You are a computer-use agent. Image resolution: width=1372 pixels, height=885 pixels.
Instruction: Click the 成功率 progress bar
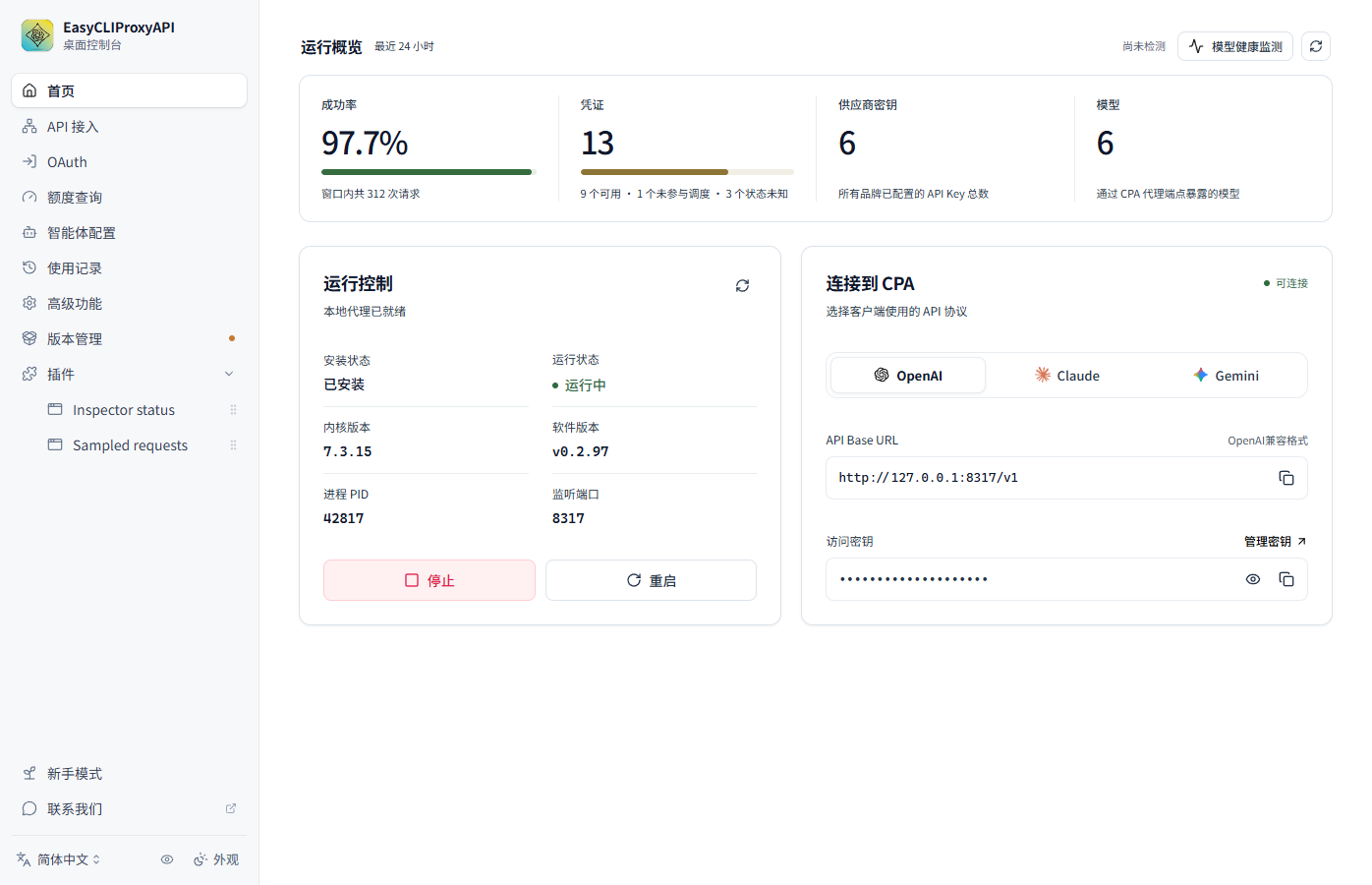[x=429, y=172]
